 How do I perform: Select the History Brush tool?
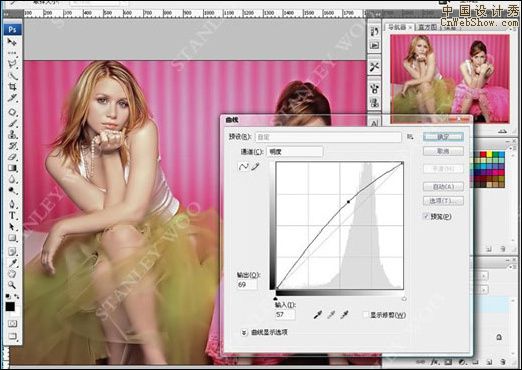coord(12,146)
